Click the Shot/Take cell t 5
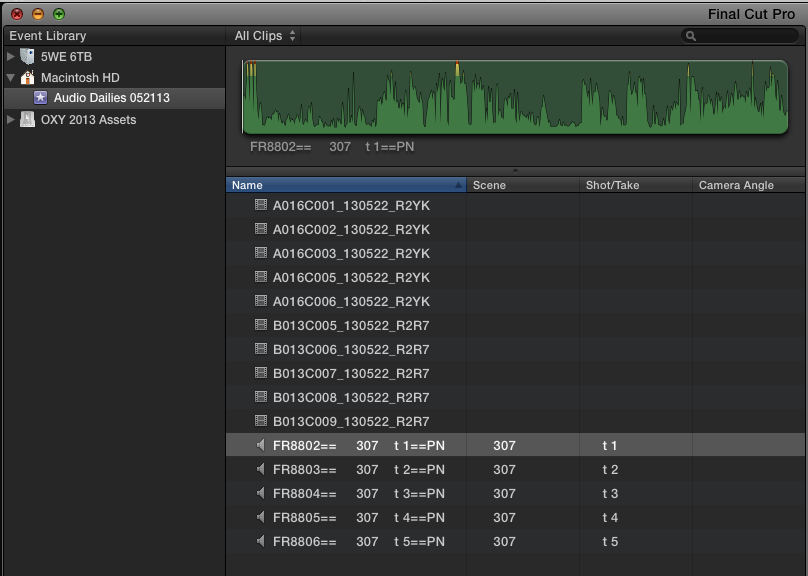This screenshot has height=576, width=808. click(x=610, y=541)
